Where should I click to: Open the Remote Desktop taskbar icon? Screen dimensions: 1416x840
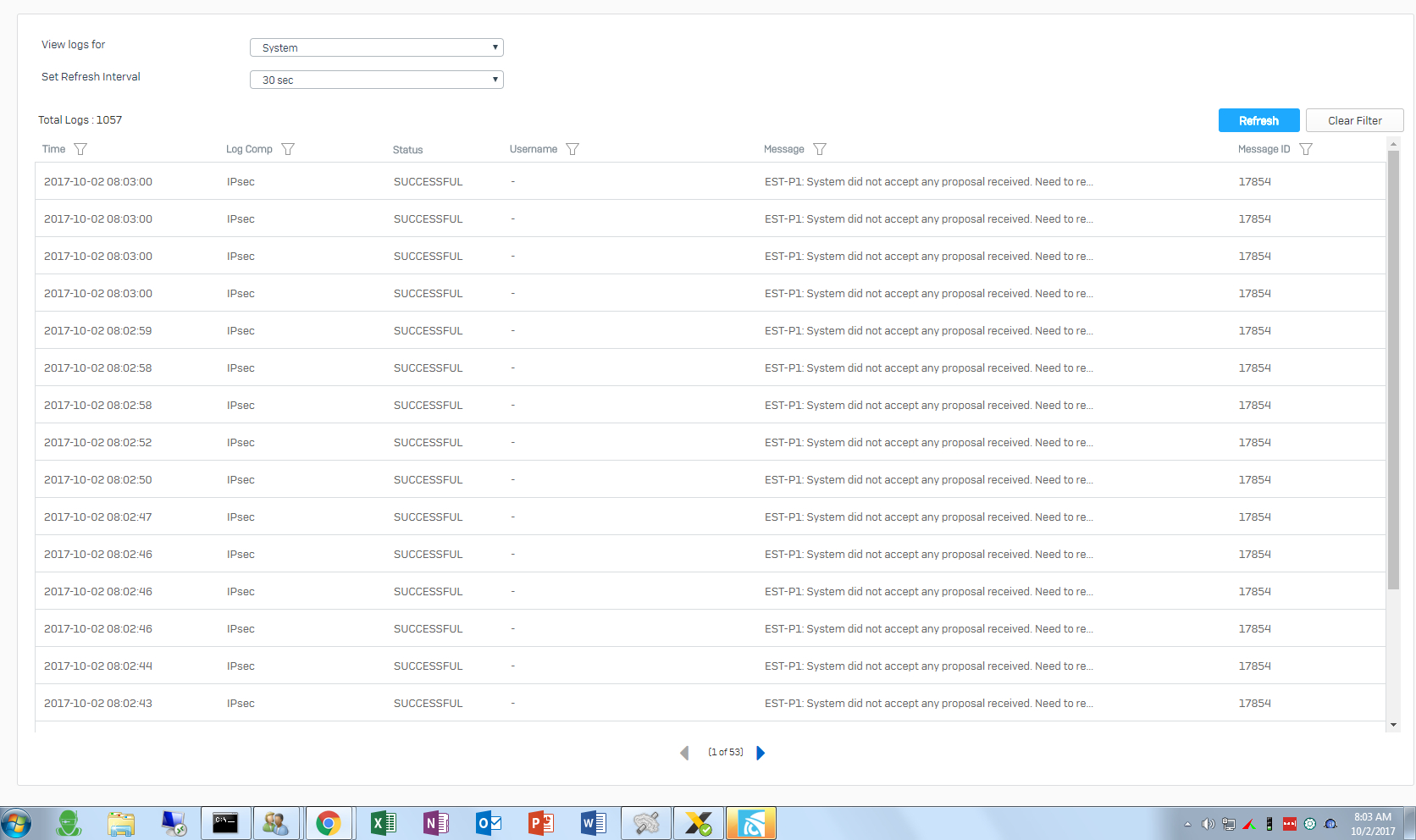(174, 823)
